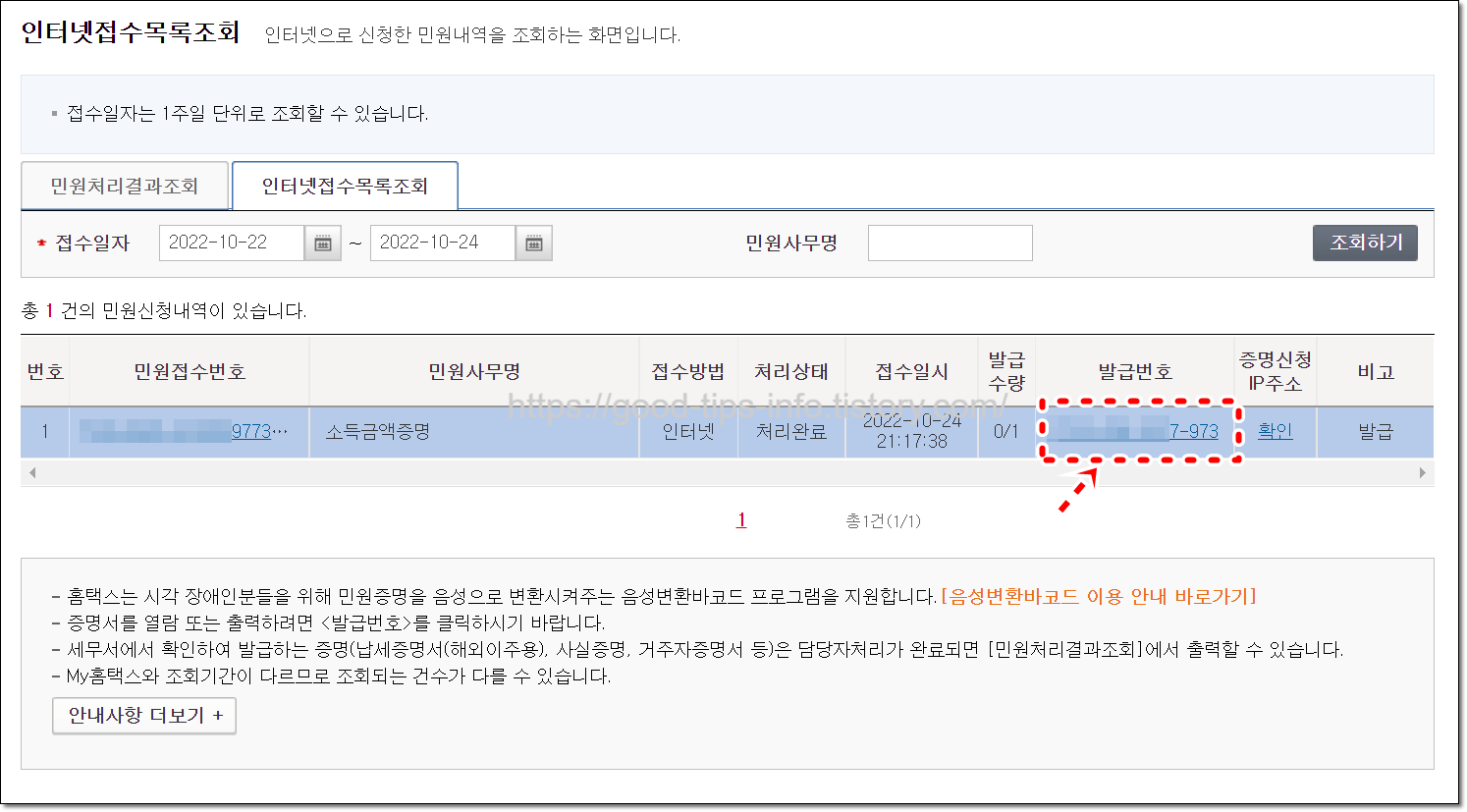Image resolution: width=1467 pixels, height=812 pixels.
Task: Click the 발급번호 column header
Action: click(x=1135, y=372)
